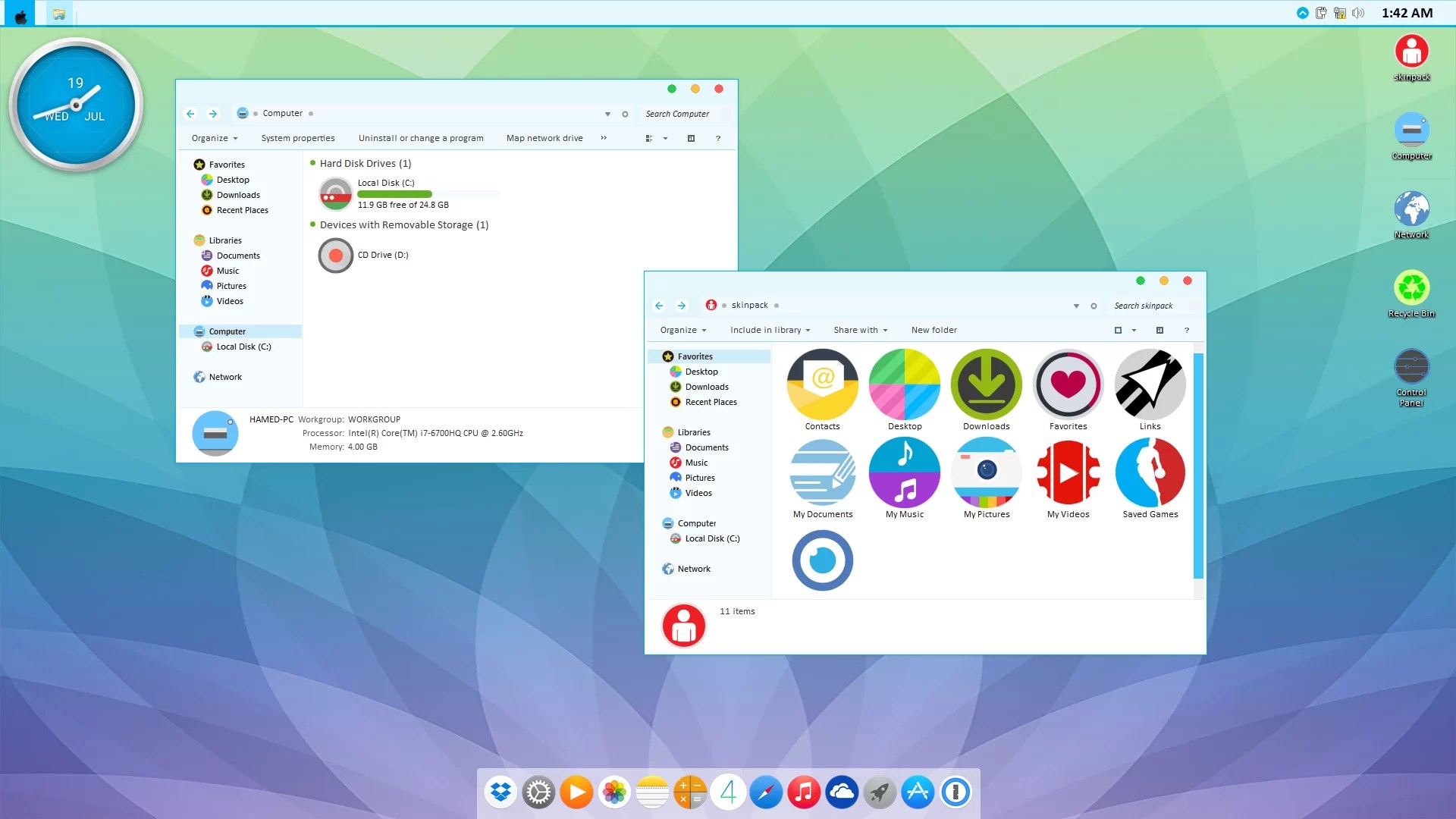Toggle preview pane in Computer window
Viewport: 1456px width, 819px height.
click(x=691, y=138)
